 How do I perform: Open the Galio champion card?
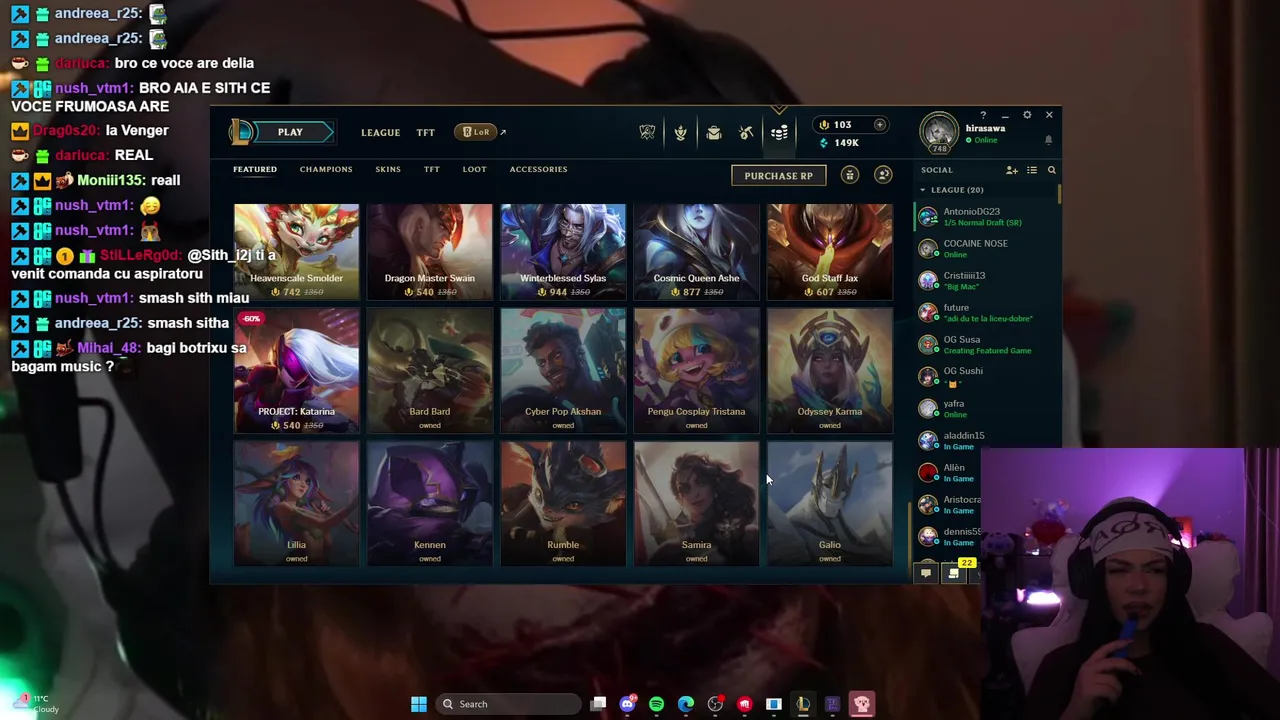(x=829, y=504)
